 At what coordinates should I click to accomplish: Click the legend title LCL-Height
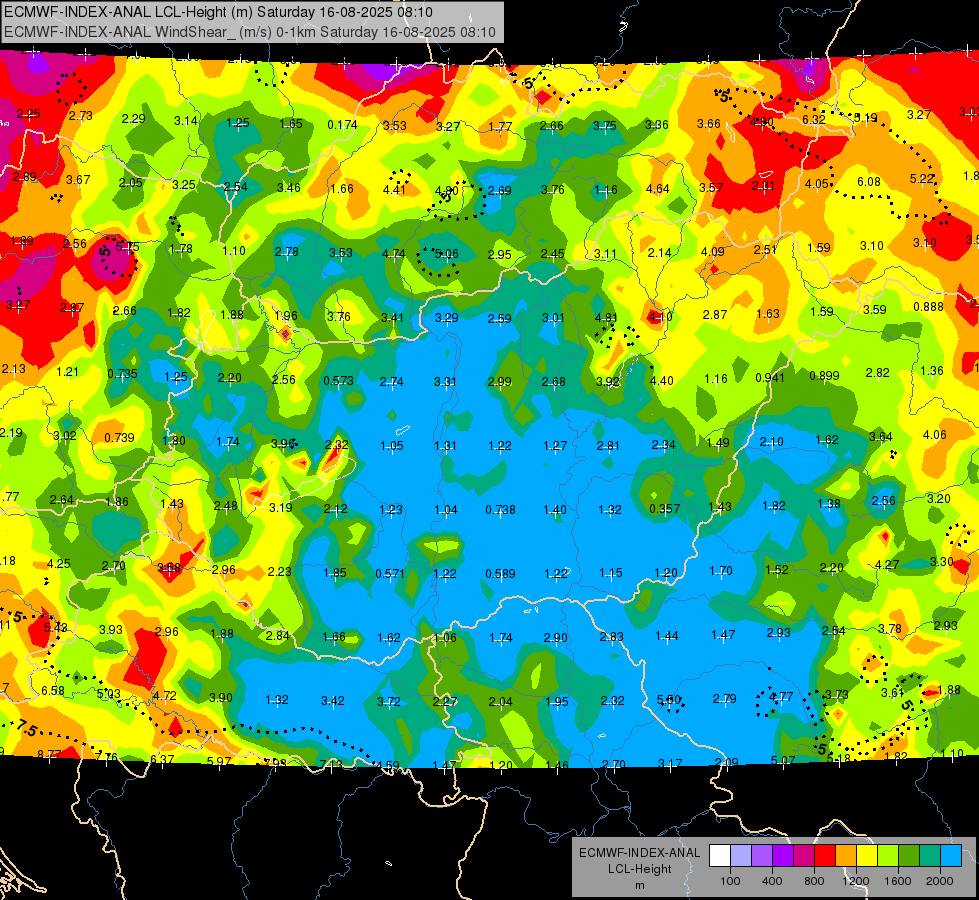[639, 869]
